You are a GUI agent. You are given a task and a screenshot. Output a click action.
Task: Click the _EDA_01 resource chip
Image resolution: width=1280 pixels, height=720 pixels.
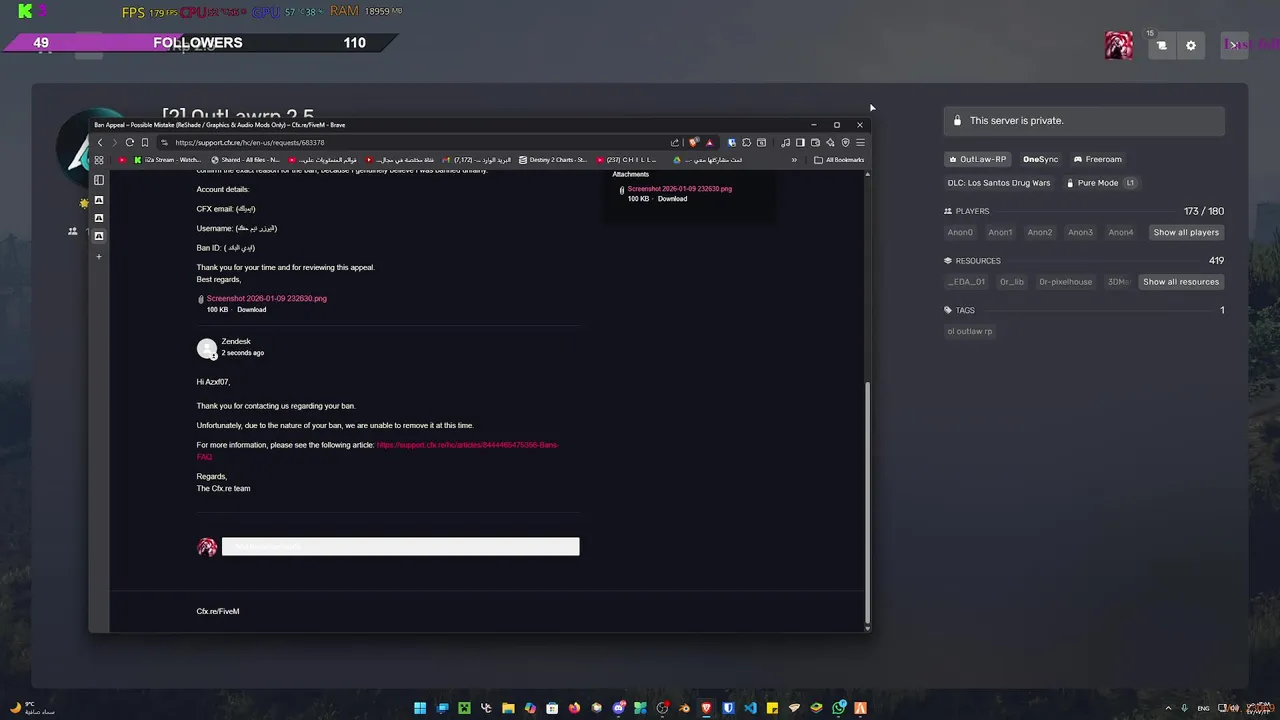tap(966, 282)
